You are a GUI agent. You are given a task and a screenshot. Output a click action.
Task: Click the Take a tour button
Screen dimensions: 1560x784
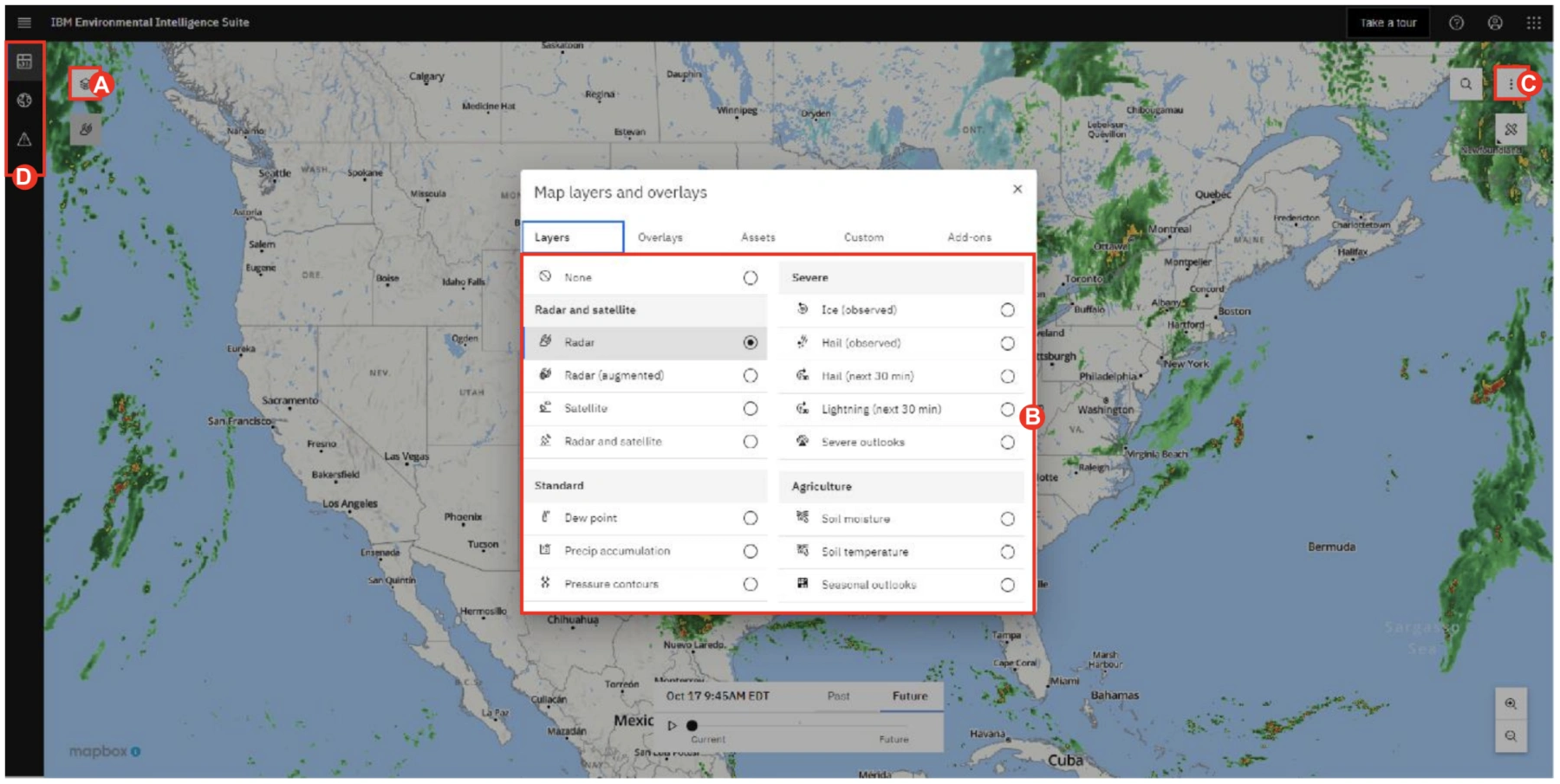tap(1388, 23)
